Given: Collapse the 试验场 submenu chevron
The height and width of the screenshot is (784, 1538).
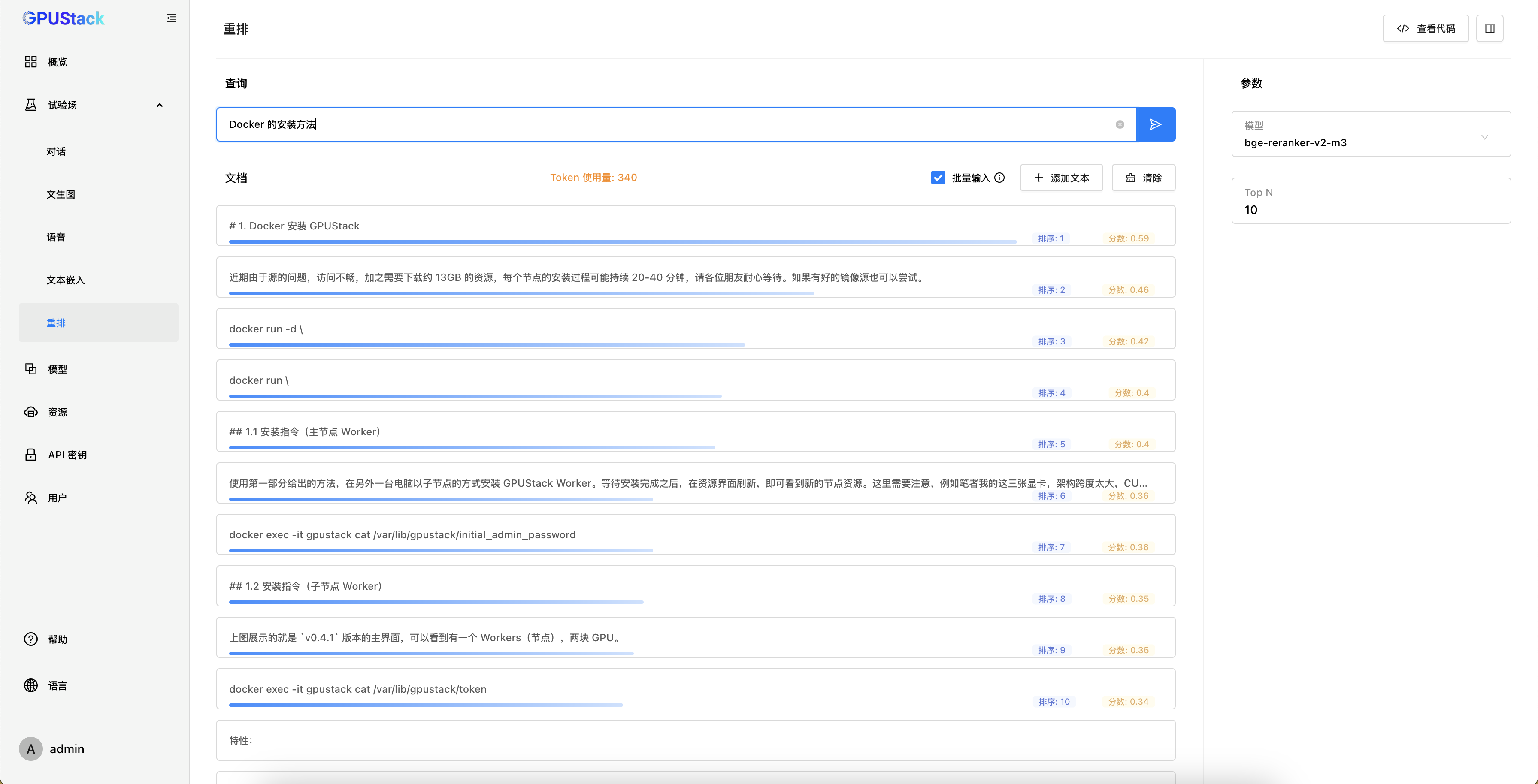Looking at the screenshot, I should [x=159, y=105].
